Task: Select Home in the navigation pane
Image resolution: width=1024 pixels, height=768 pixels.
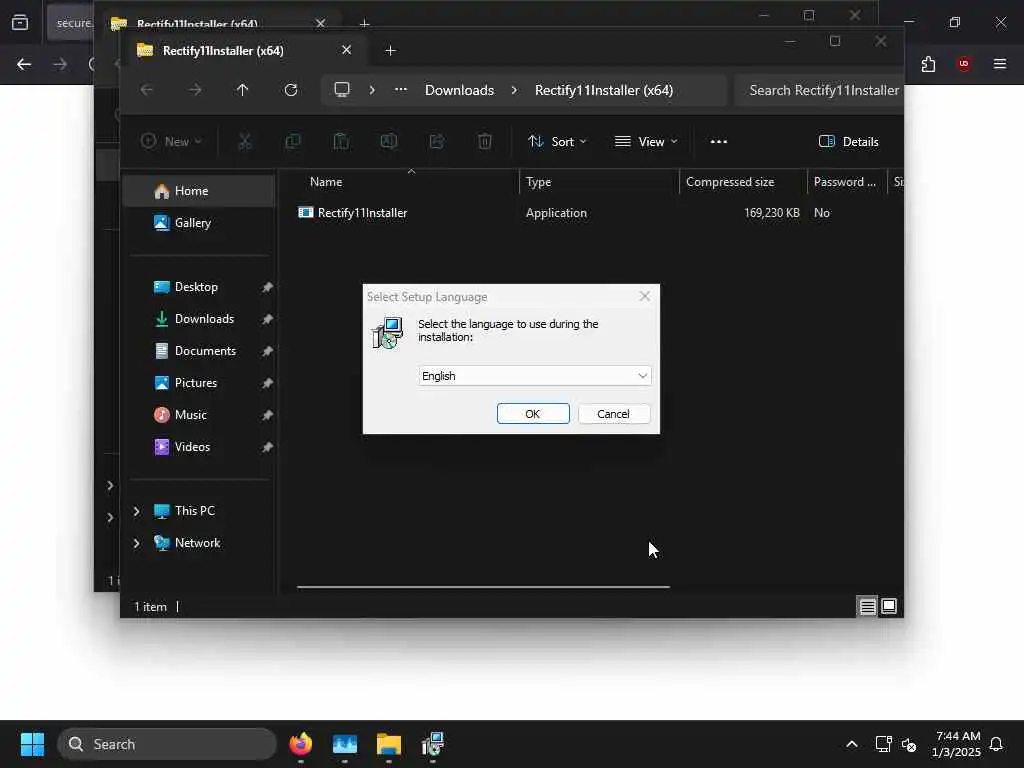Action: pyautogui.click(x=199, y=191)
